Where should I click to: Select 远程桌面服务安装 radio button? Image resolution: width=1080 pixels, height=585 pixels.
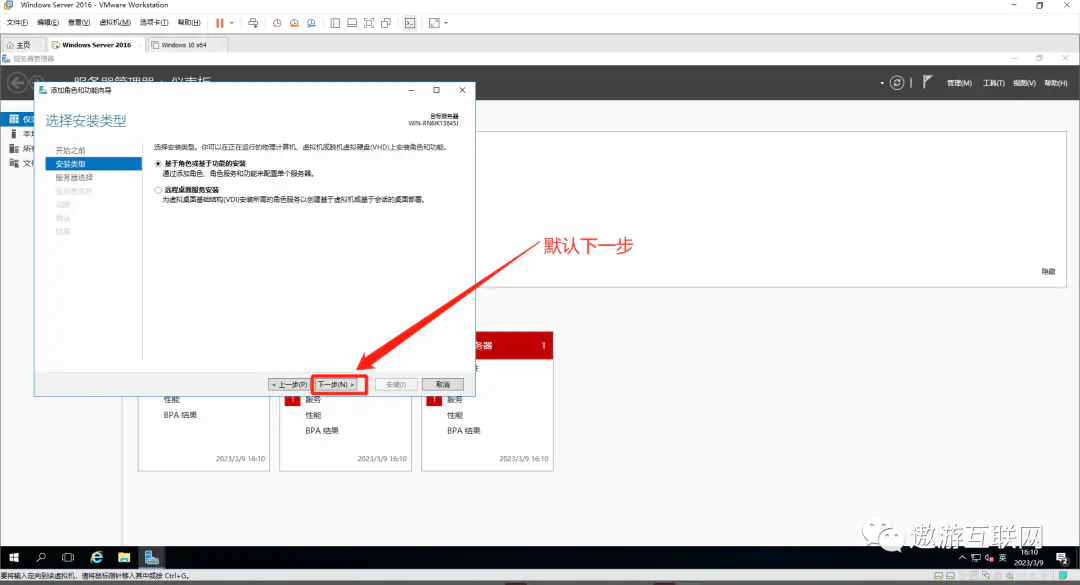(x=158, y=190)
